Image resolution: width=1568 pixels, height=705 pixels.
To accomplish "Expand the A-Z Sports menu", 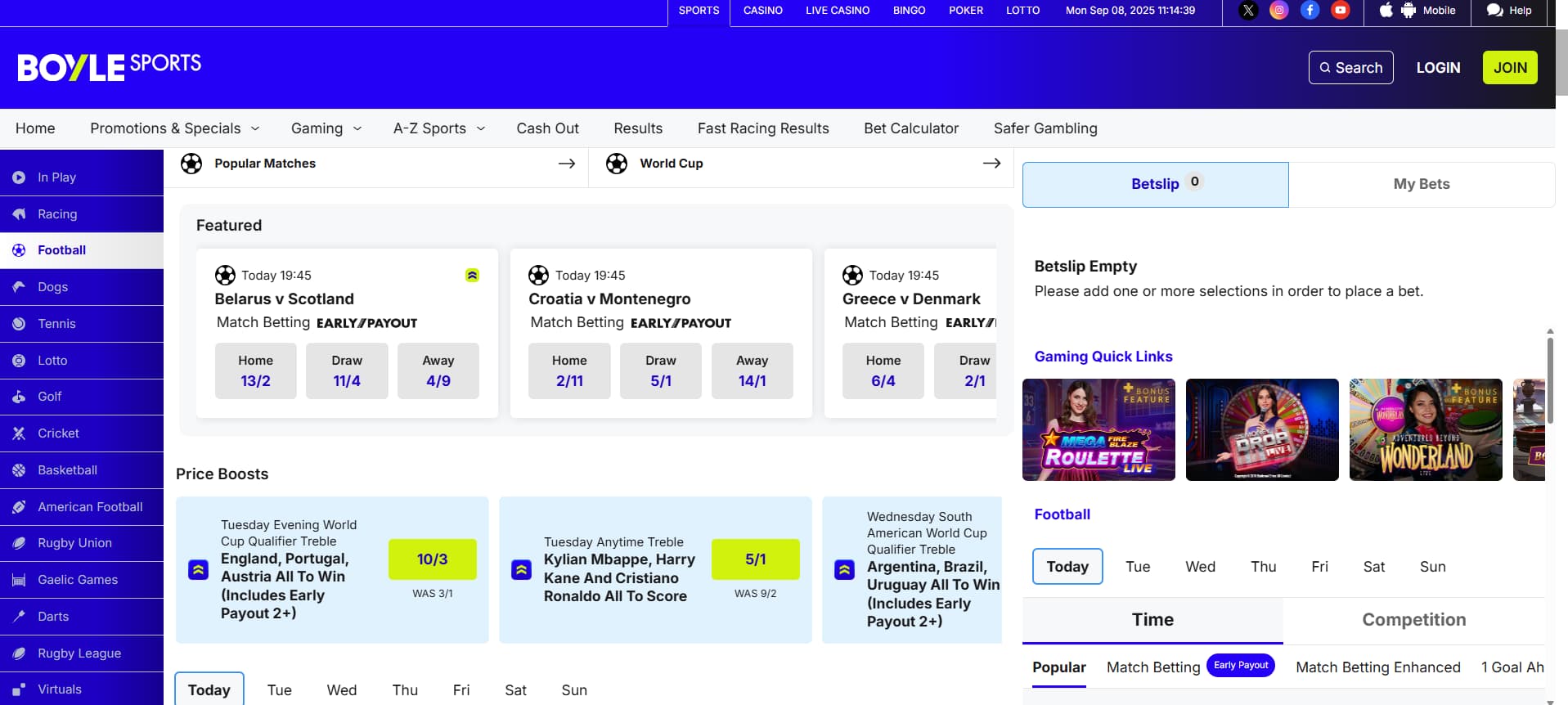I will click(x=439, y=128).
